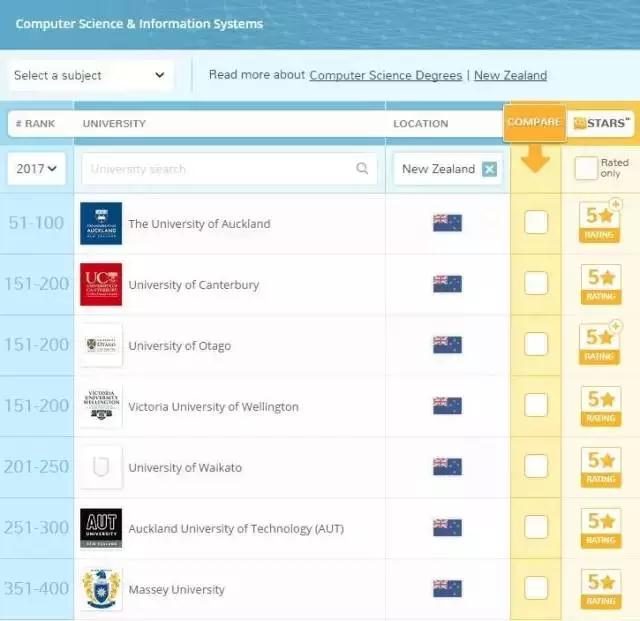
Task: Open the 2017 year dropdown
Action: (x=37, y=169)
